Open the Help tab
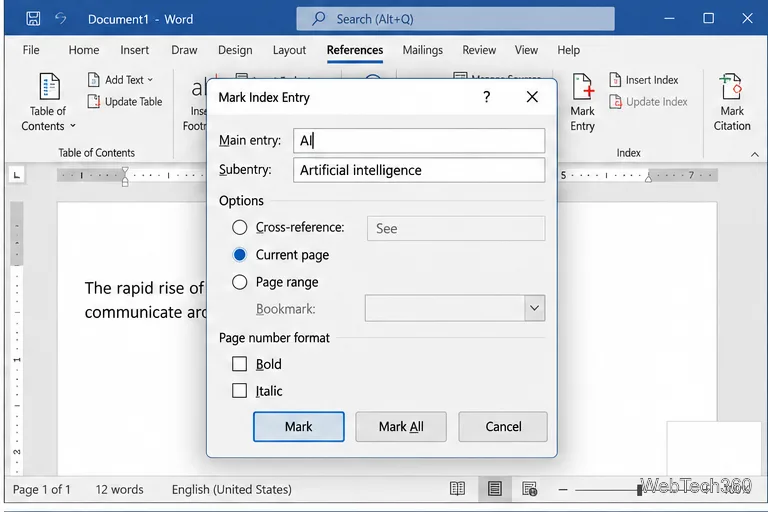The image size is (768, 512). point(568,50)
